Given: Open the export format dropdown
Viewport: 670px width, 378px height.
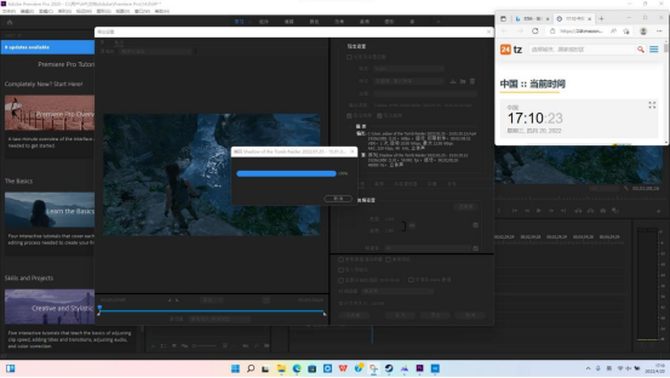Looking at the screenshot, I should coord(408,69).
